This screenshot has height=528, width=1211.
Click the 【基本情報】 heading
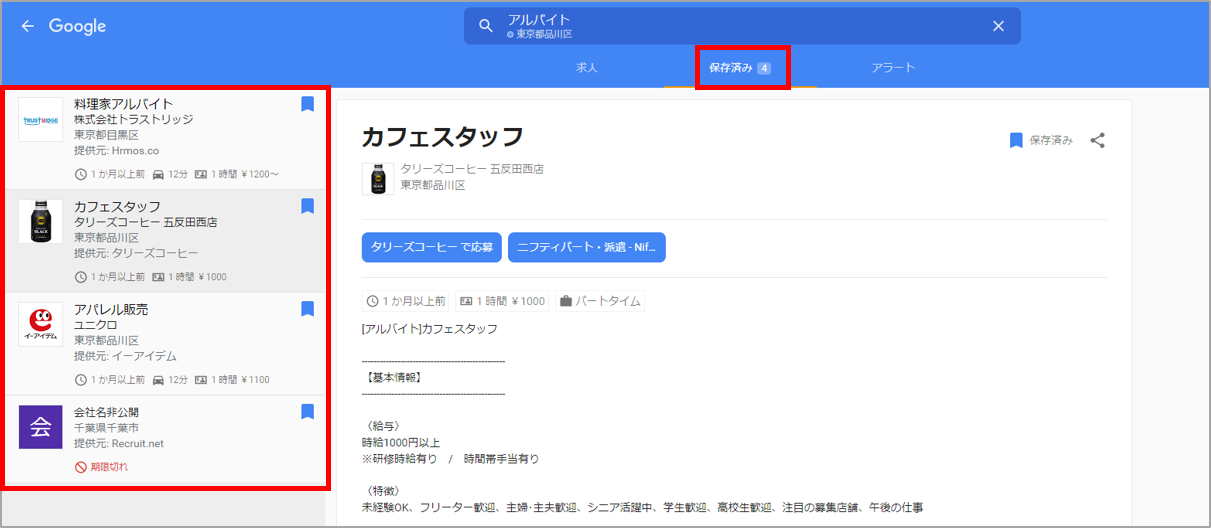393,377
